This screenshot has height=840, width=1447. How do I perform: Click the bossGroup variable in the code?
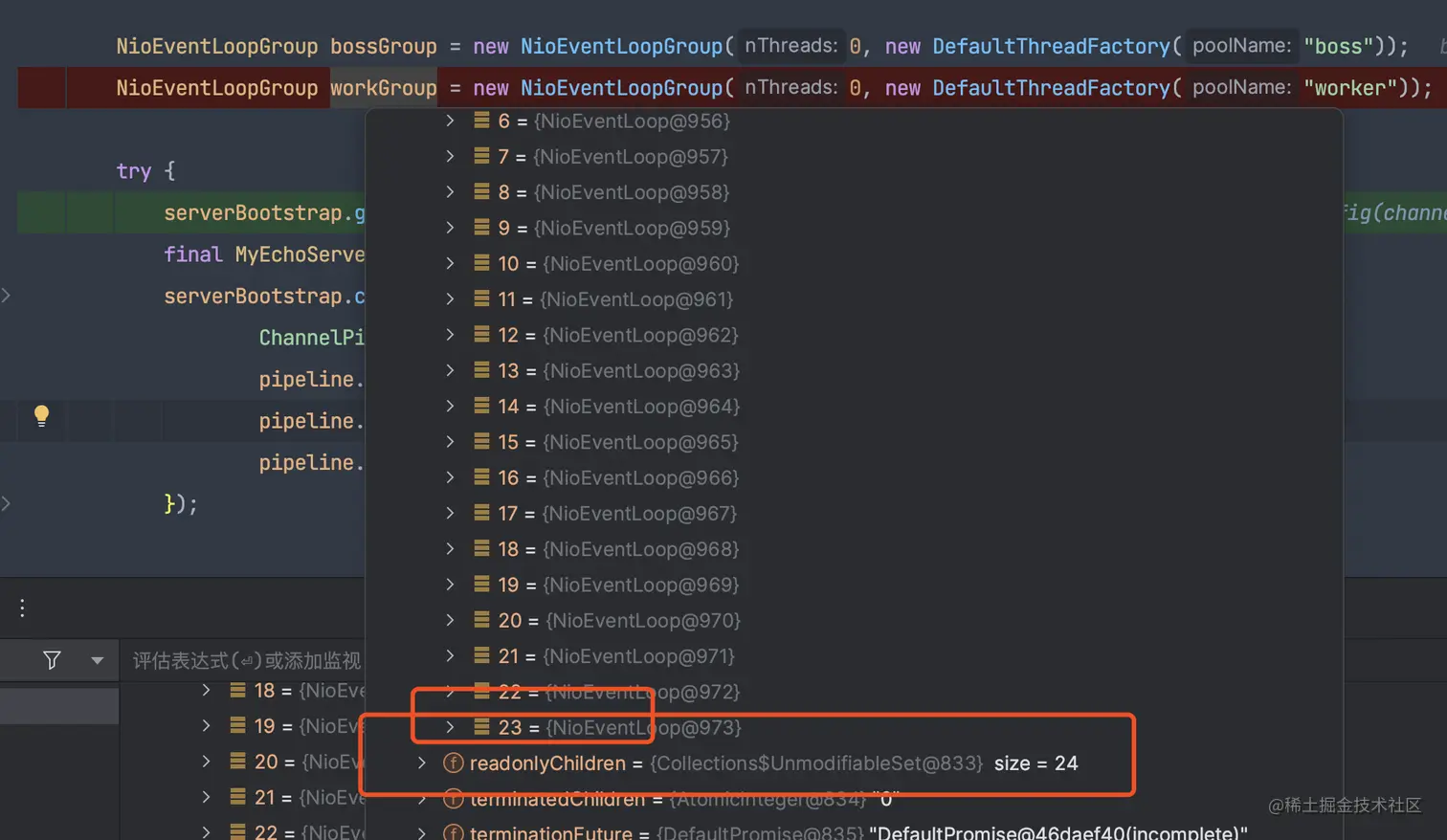(383, 46)
